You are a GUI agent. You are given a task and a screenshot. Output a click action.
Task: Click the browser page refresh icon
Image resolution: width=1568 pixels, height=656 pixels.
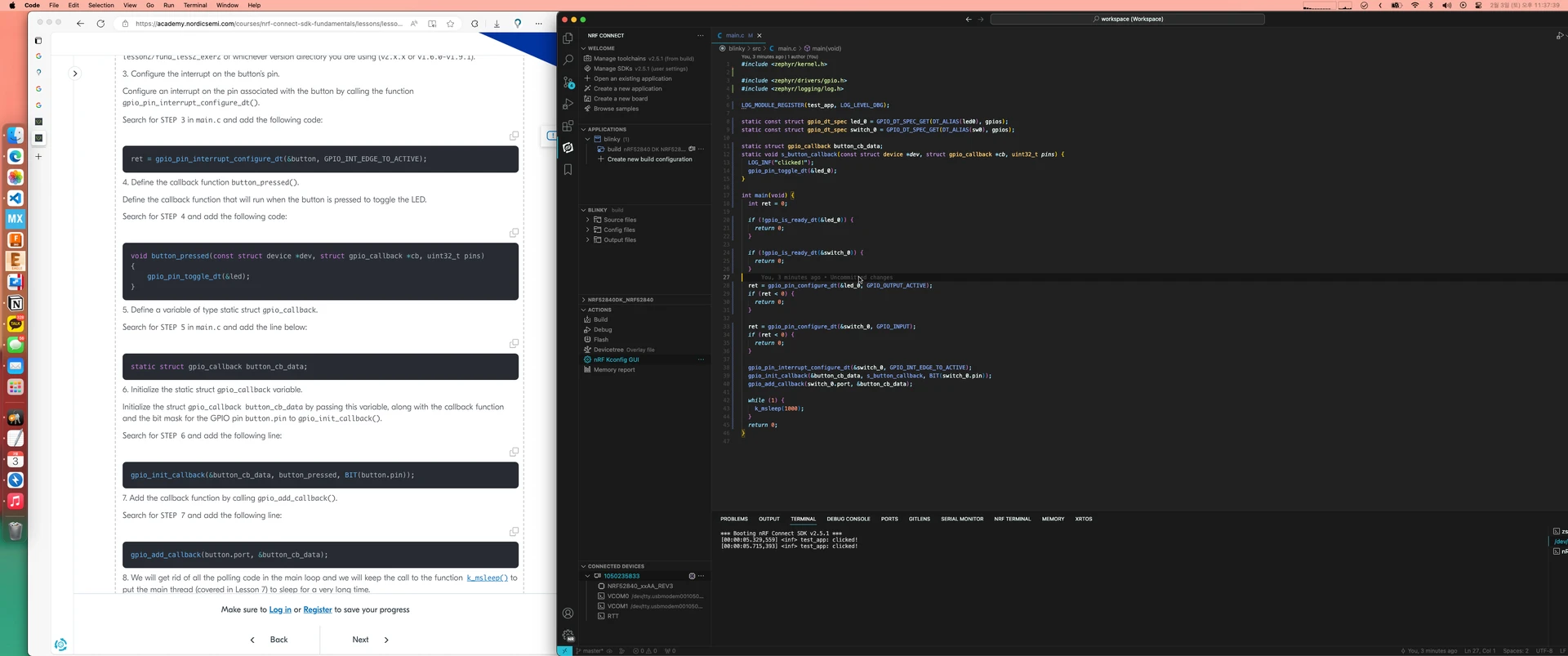[x=100, y=24]
